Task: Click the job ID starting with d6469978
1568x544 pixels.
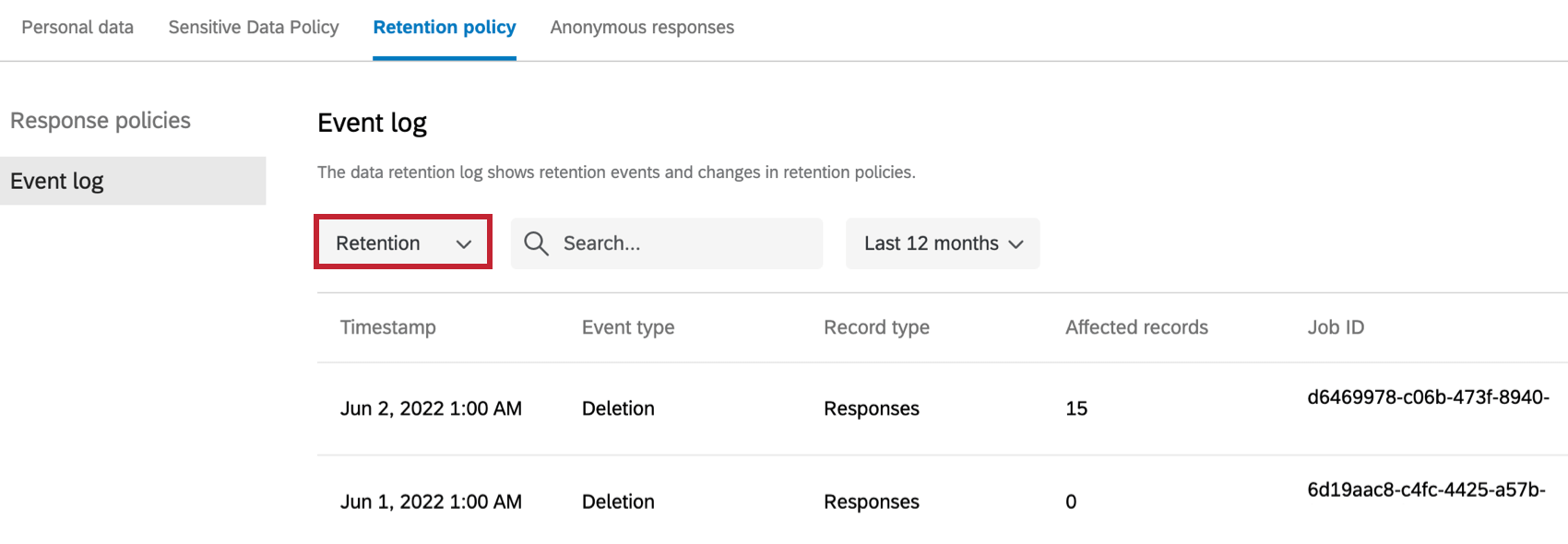Action: [x=1428, y=397]
